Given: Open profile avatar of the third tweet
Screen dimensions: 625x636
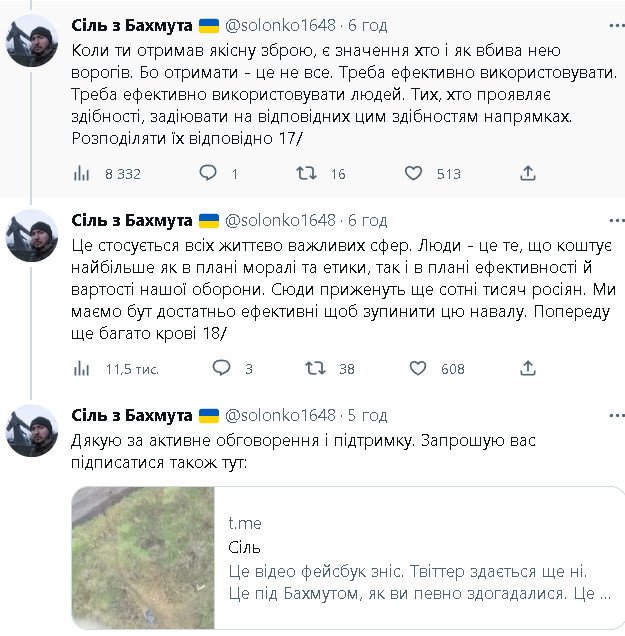Looking at the screenshot, I should click(x=33, y=430).
